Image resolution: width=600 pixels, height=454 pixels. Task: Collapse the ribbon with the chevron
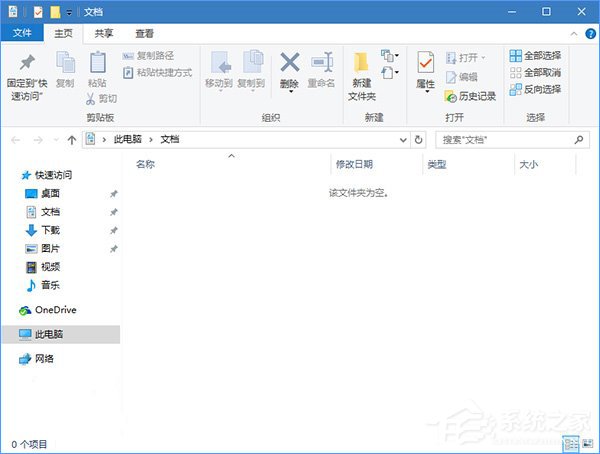point(572,33)
